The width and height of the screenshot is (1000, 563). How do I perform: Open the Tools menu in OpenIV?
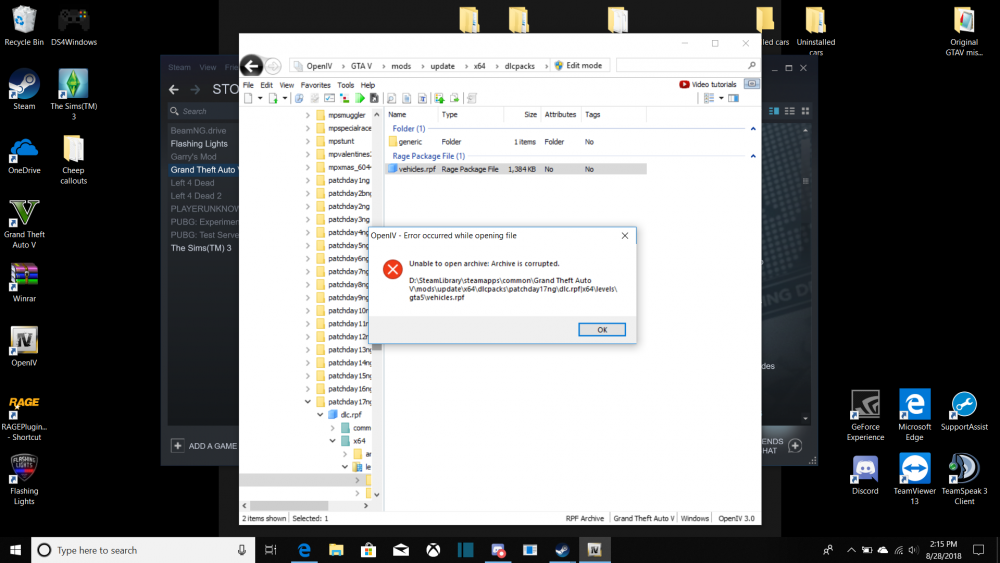point(346,85)
